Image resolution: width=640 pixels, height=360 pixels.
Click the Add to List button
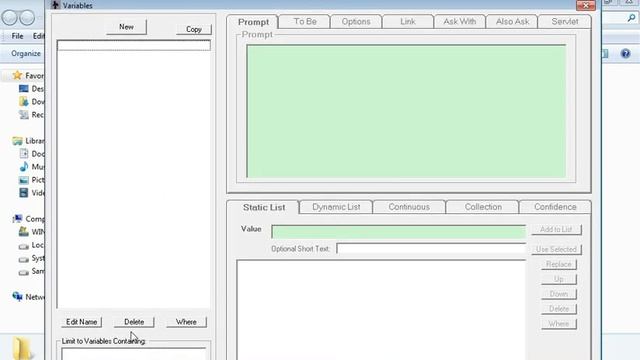[556, 229]
